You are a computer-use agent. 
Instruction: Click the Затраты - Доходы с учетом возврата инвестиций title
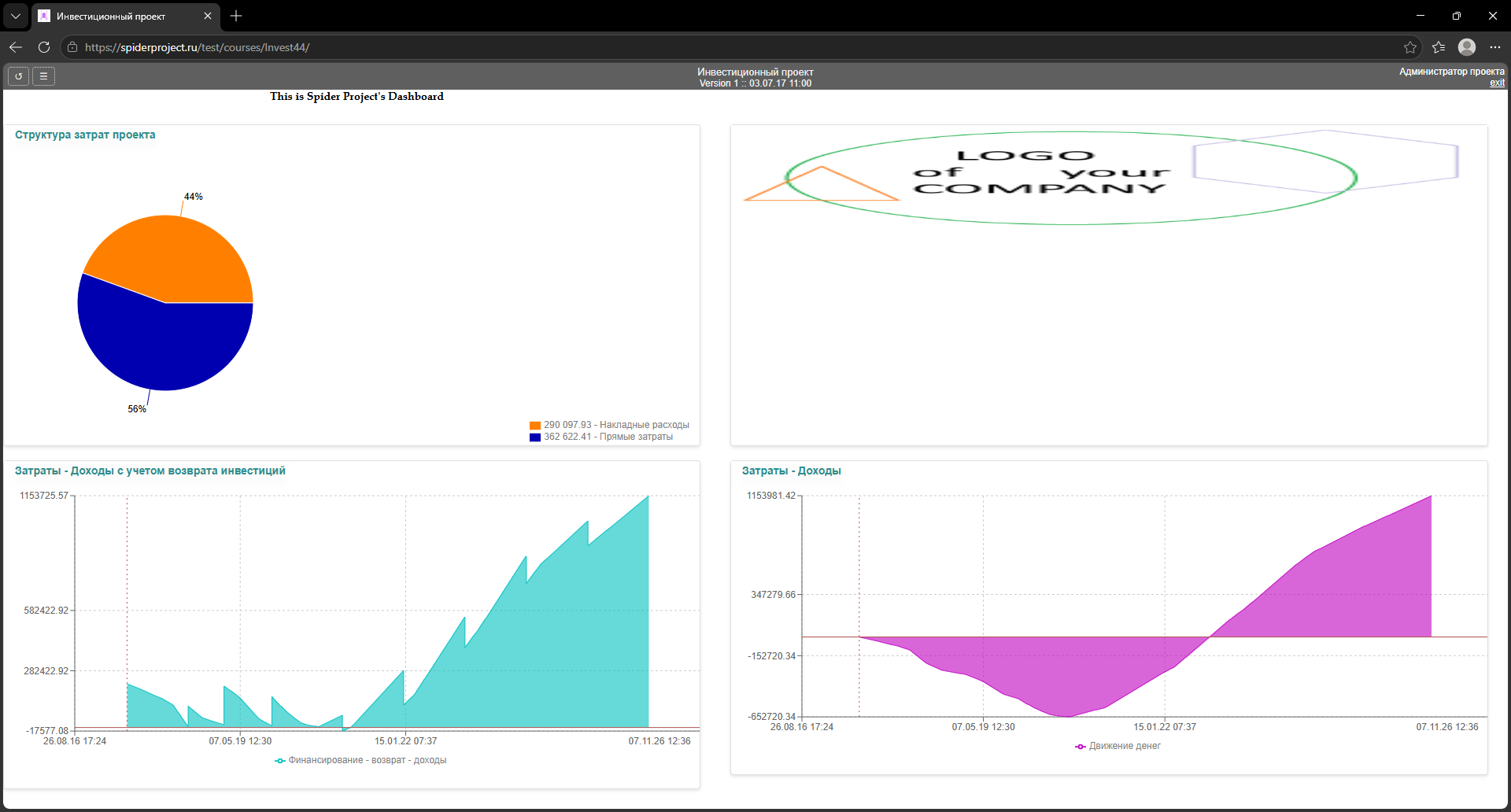pyautogui.click(x=150, y=471)
